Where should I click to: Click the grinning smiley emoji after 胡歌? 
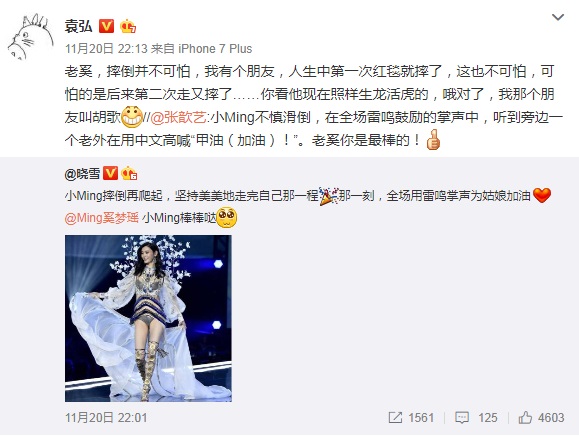pyautogui.click(x=132, y=117)
